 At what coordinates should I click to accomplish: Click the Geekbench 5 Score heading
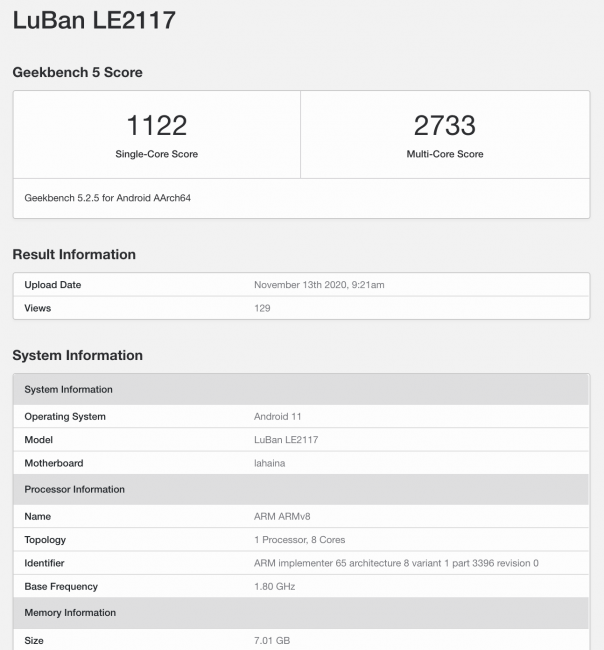coord(77,73)
